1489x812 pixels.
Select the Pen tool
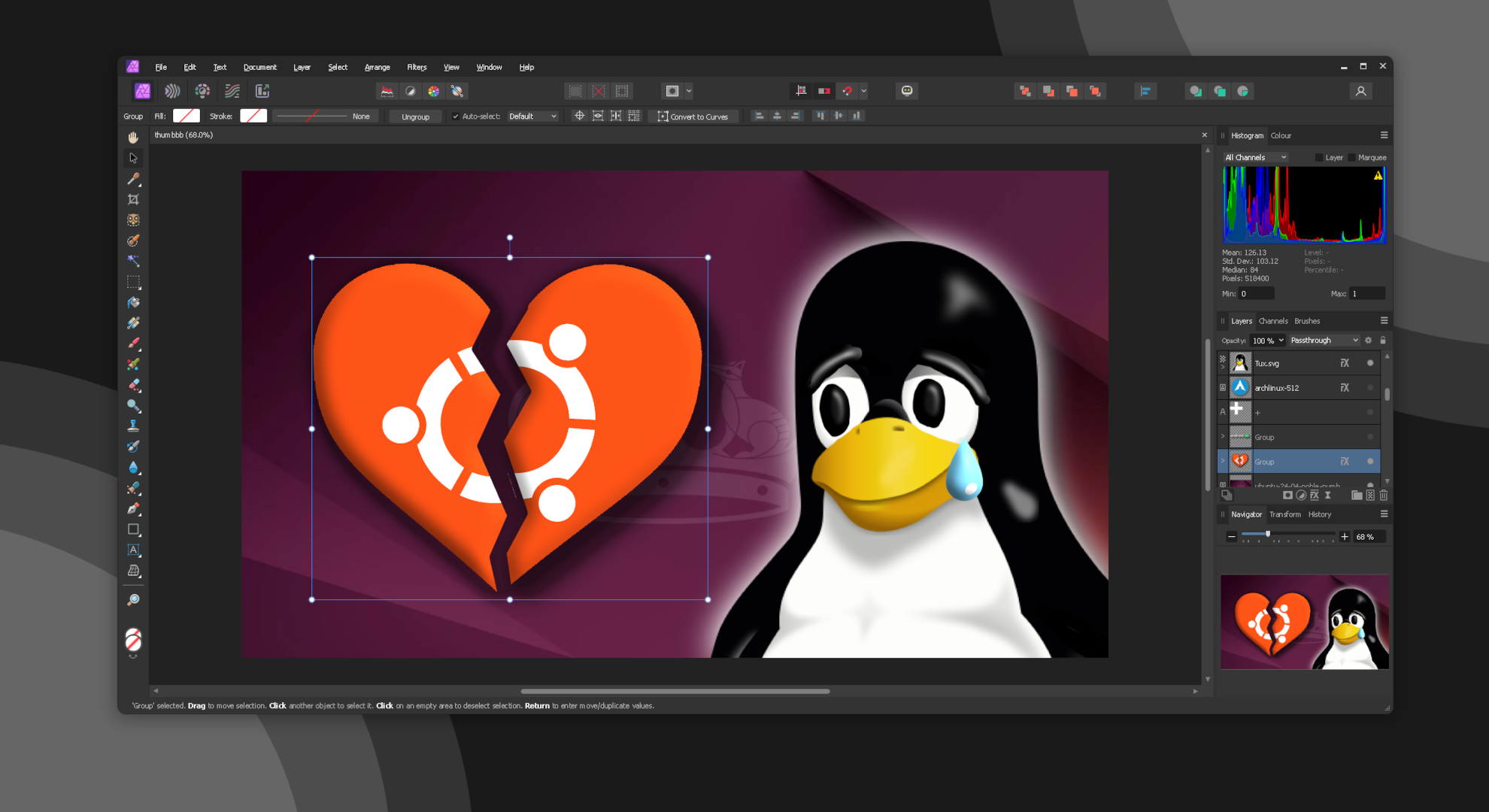point(133,508)
